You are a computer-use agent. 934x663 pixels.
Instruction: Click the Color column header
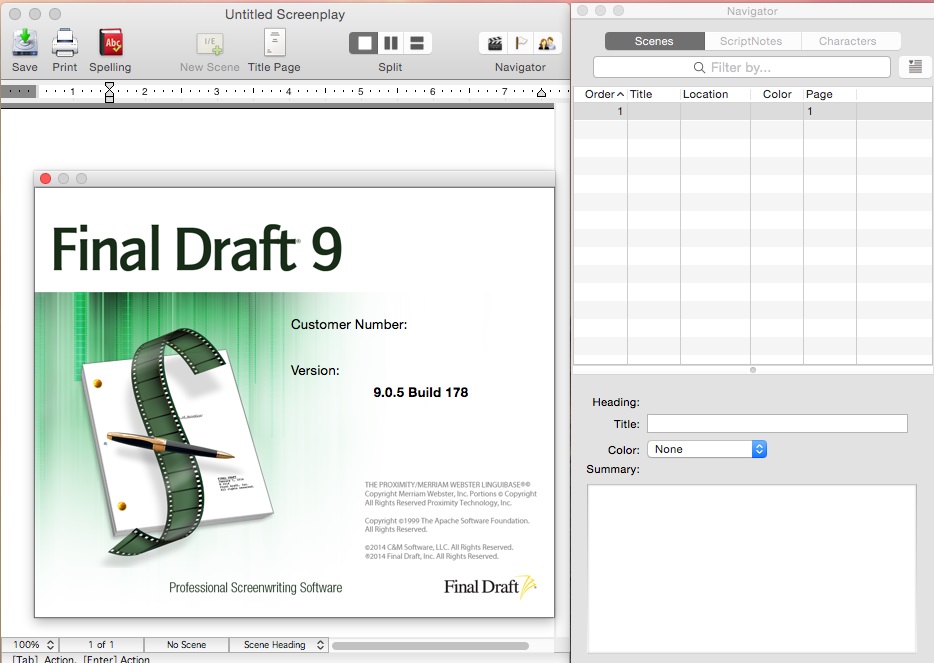click(777, 94)
